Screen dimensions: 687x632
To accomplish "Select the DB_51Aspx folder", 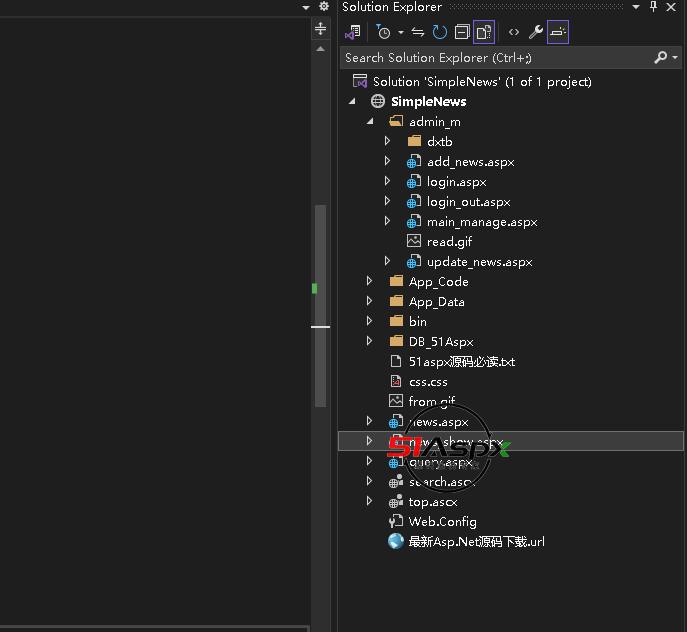I will tap(441, 342).
